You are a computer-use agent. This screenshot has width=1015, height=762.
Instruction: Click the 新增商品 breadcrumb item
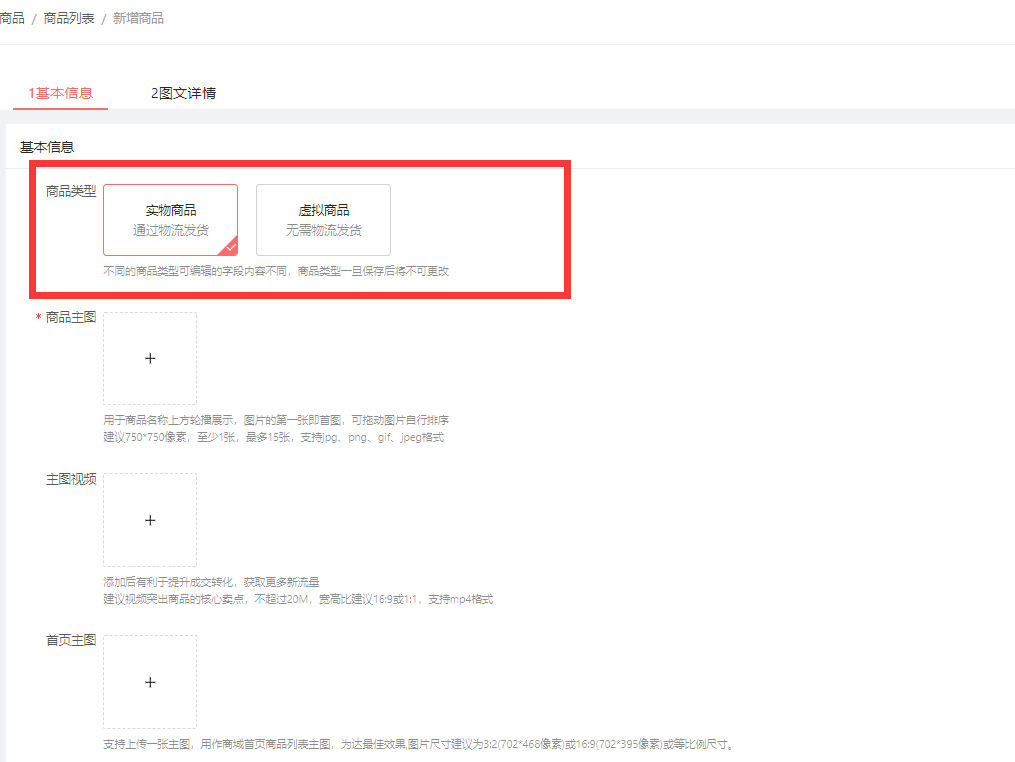click(138, 18)
